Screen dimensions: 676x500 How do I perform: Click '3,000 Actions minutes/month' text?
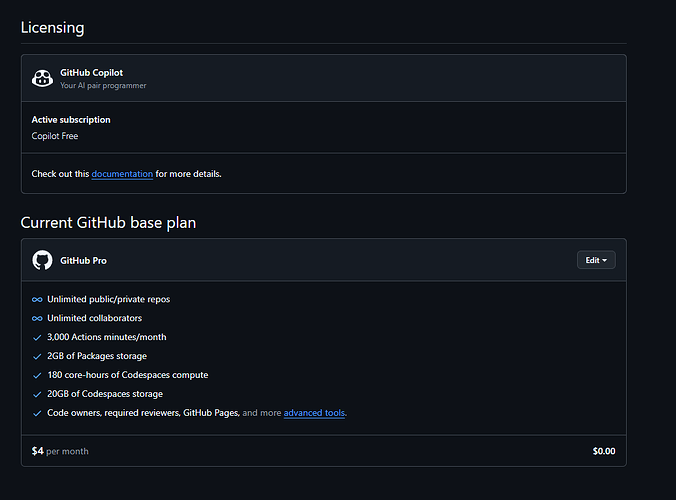point(106,337)
